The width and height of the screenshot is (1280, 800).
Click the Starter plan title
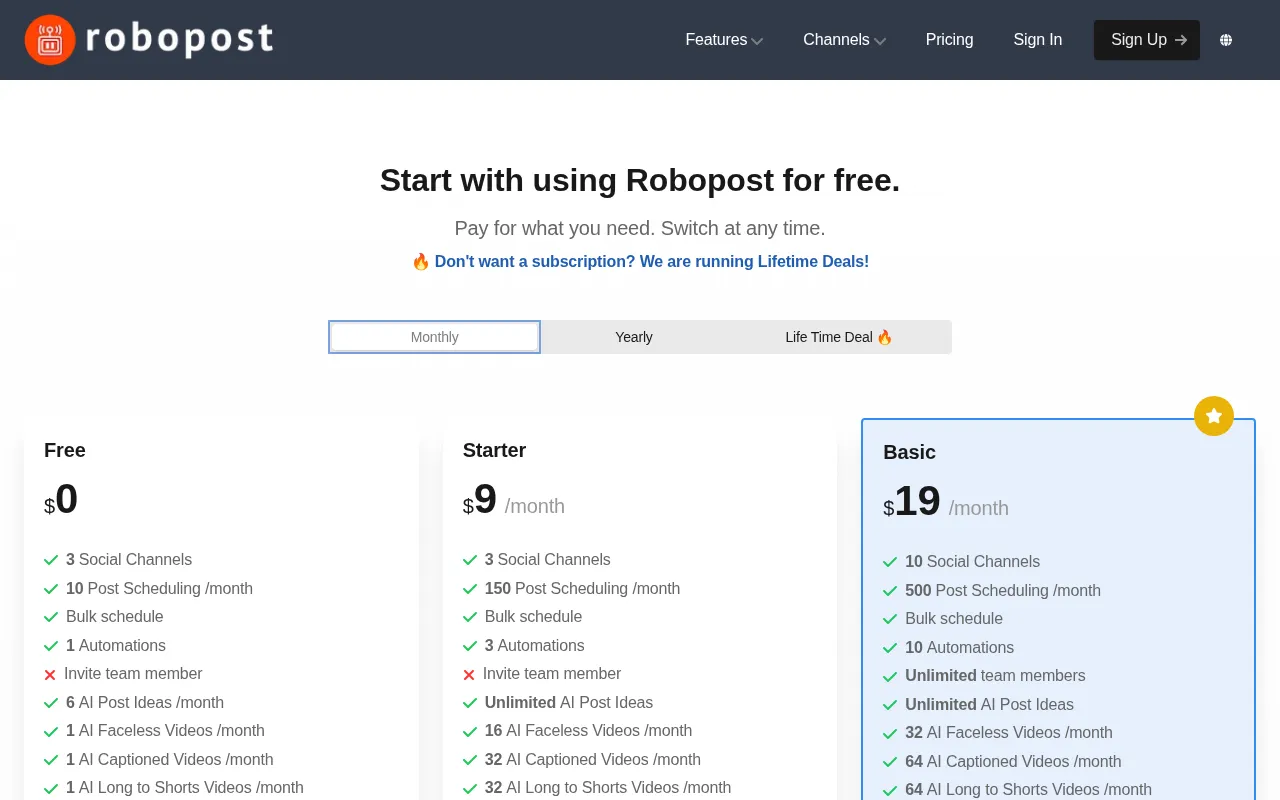(494, 450)
